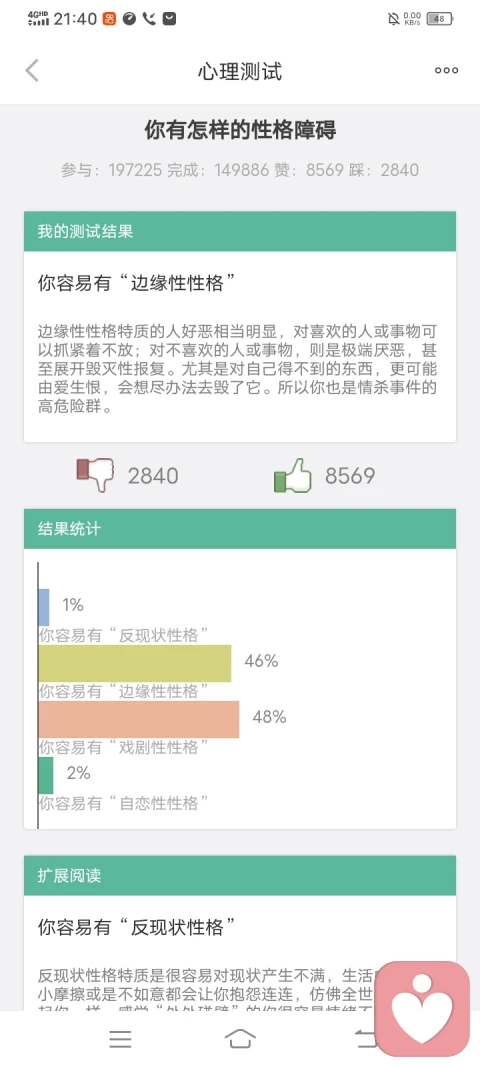Image resolution: width=480 pixels, height=1067 pixels.
Task: Tap the thumbs-down dislike icon
Action: tap(95, 475)
